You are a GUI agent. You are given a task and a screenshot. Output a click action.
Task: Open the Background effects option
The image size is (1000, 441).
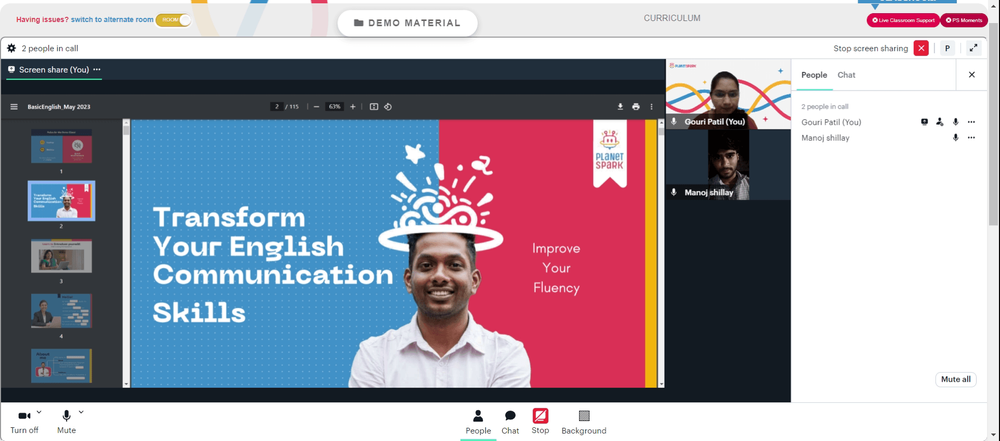[584, 422]
